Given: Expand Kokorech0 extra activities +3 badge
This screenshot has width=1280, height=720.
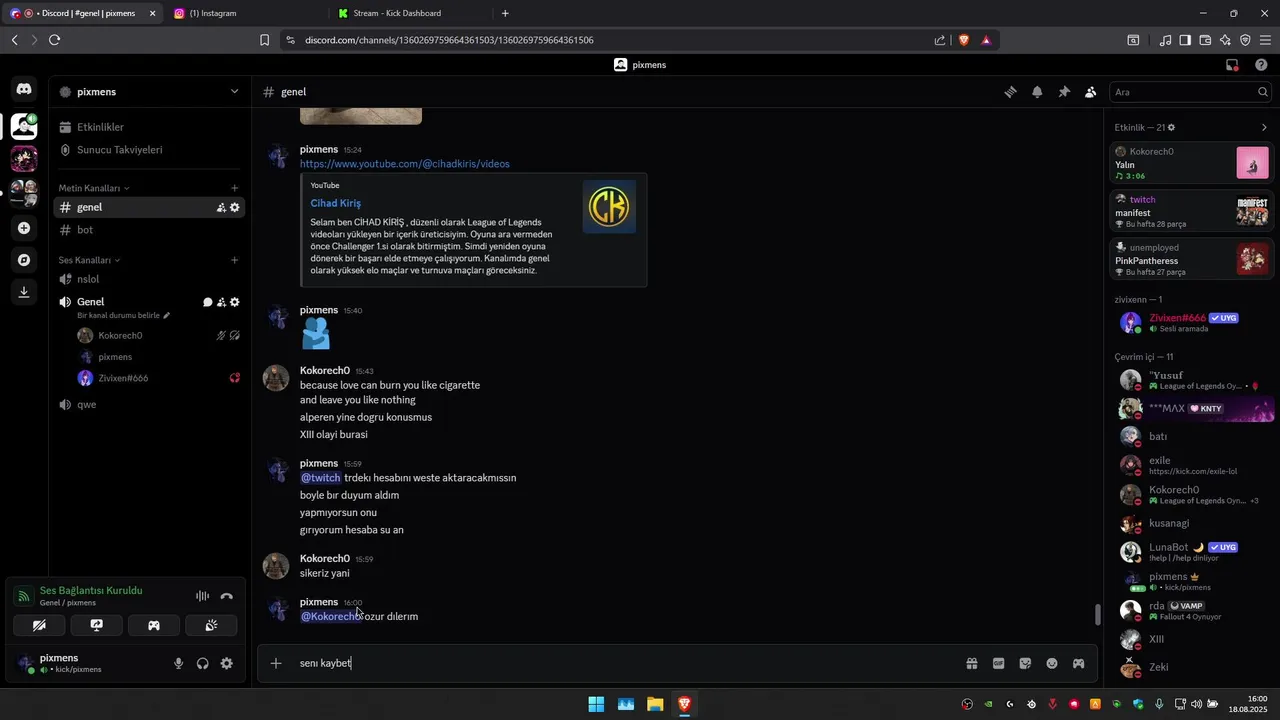Looking at the screenshot, I should click(x=1255, y=501).
